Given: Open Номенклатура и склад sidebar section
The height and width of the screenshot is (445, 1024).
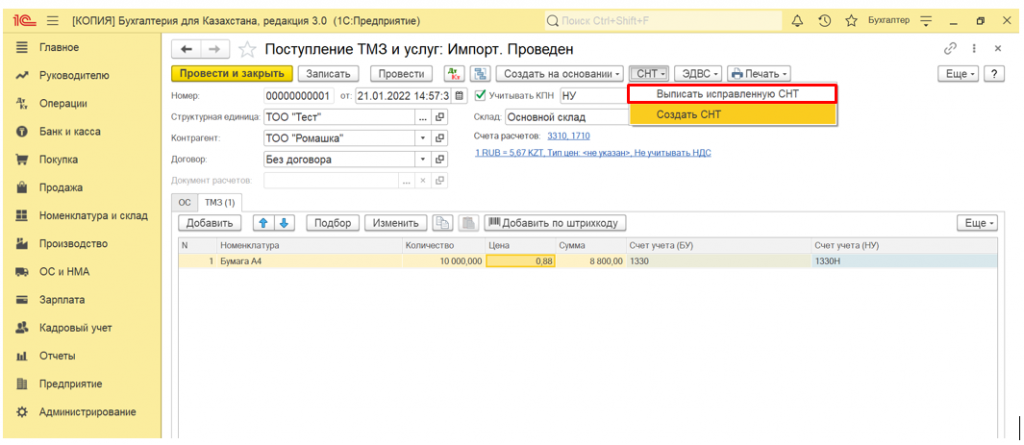Looking at the screenshot, I should pyautogui.click(x=93, y=215).
